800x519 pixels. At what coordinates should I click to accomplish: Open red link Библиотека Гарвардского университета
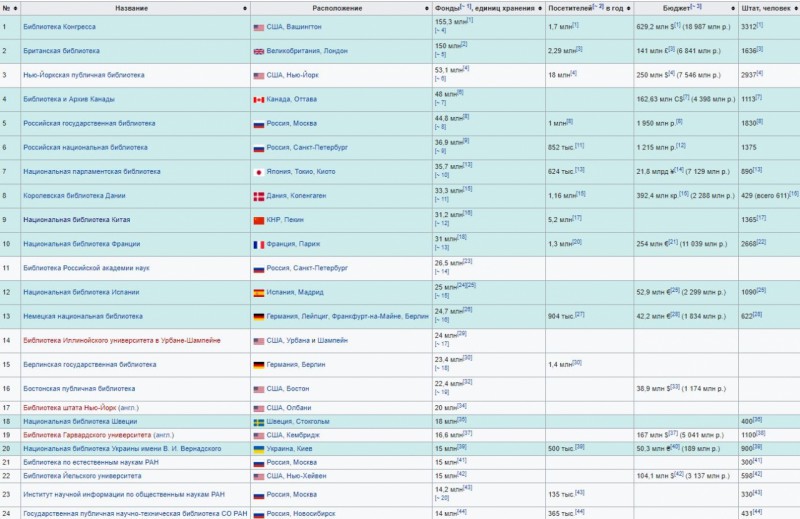point(87,435)
